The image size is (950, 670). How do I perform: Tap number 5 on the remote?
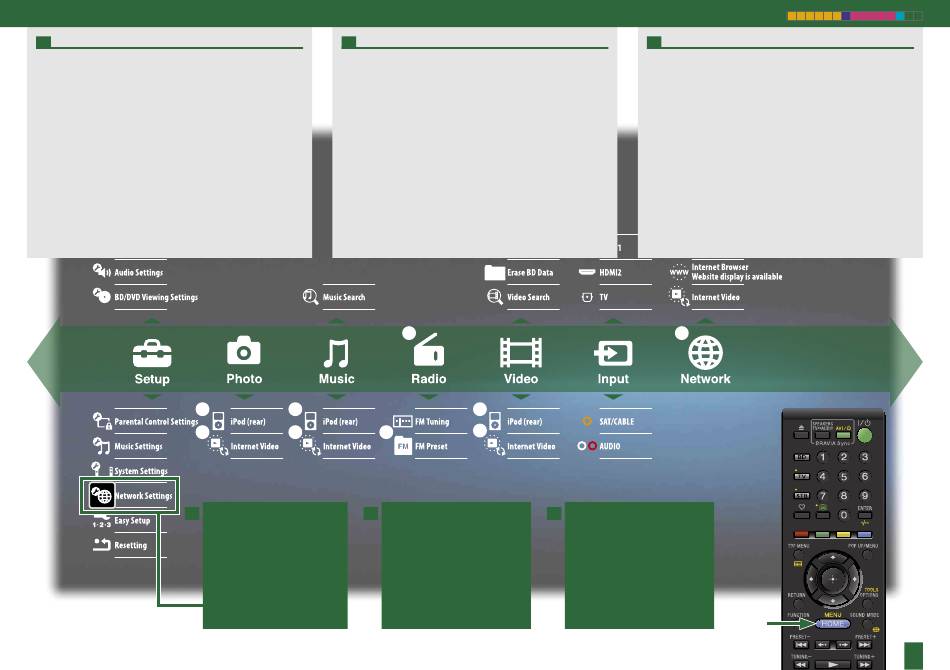tap(843, 477)
